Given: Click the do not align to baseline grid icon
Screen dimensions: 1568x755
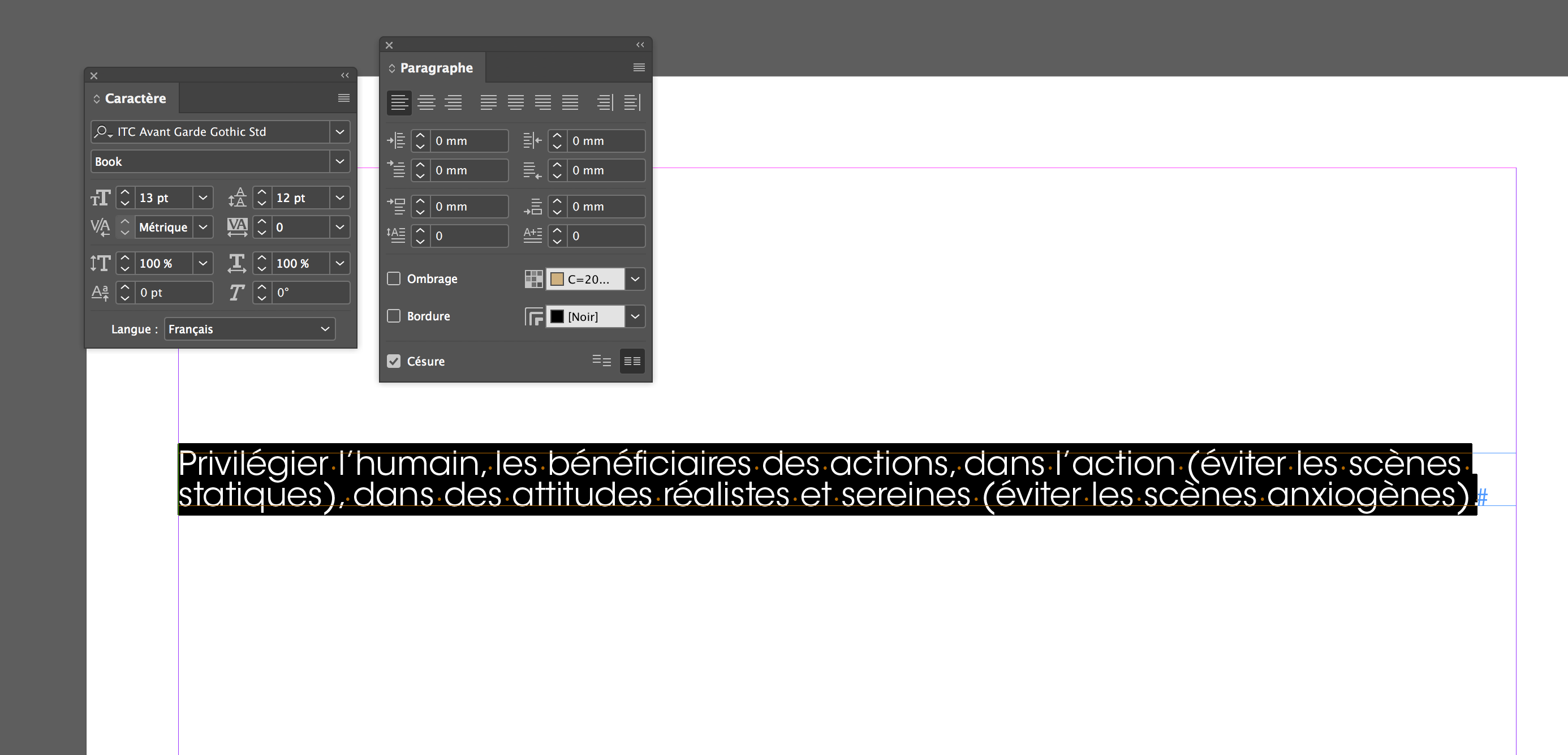Looking at the screenshot, I should (601, 361).
